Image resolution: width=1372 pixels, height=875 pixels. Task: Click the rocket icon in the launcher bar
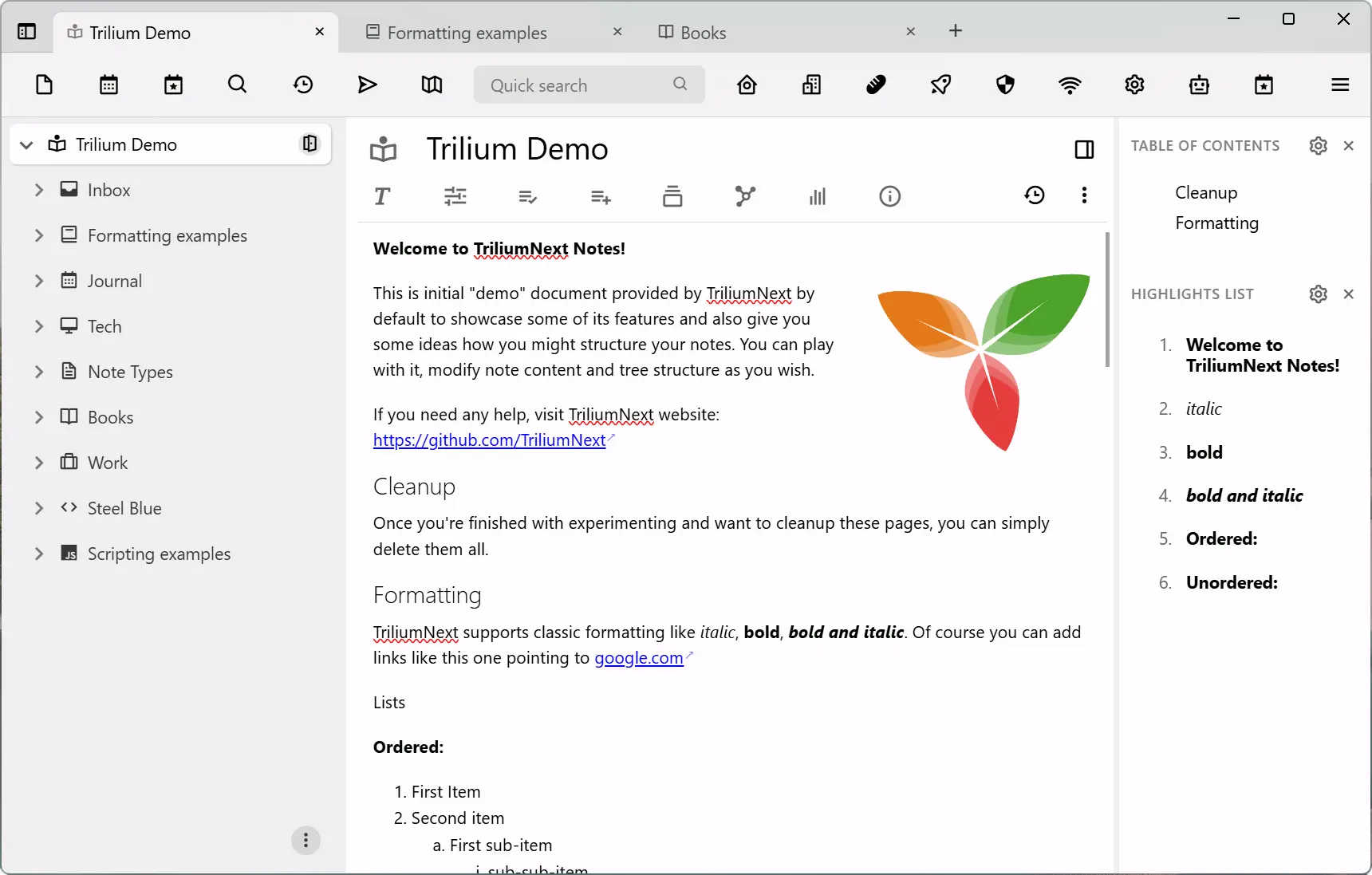(x=940, y=85)
